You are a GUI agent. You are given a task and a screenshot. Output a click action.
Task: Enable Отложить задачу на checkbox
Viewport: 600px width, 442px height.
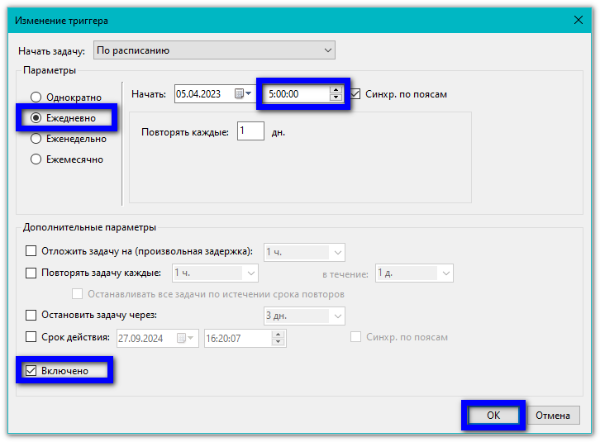(30, 252)
